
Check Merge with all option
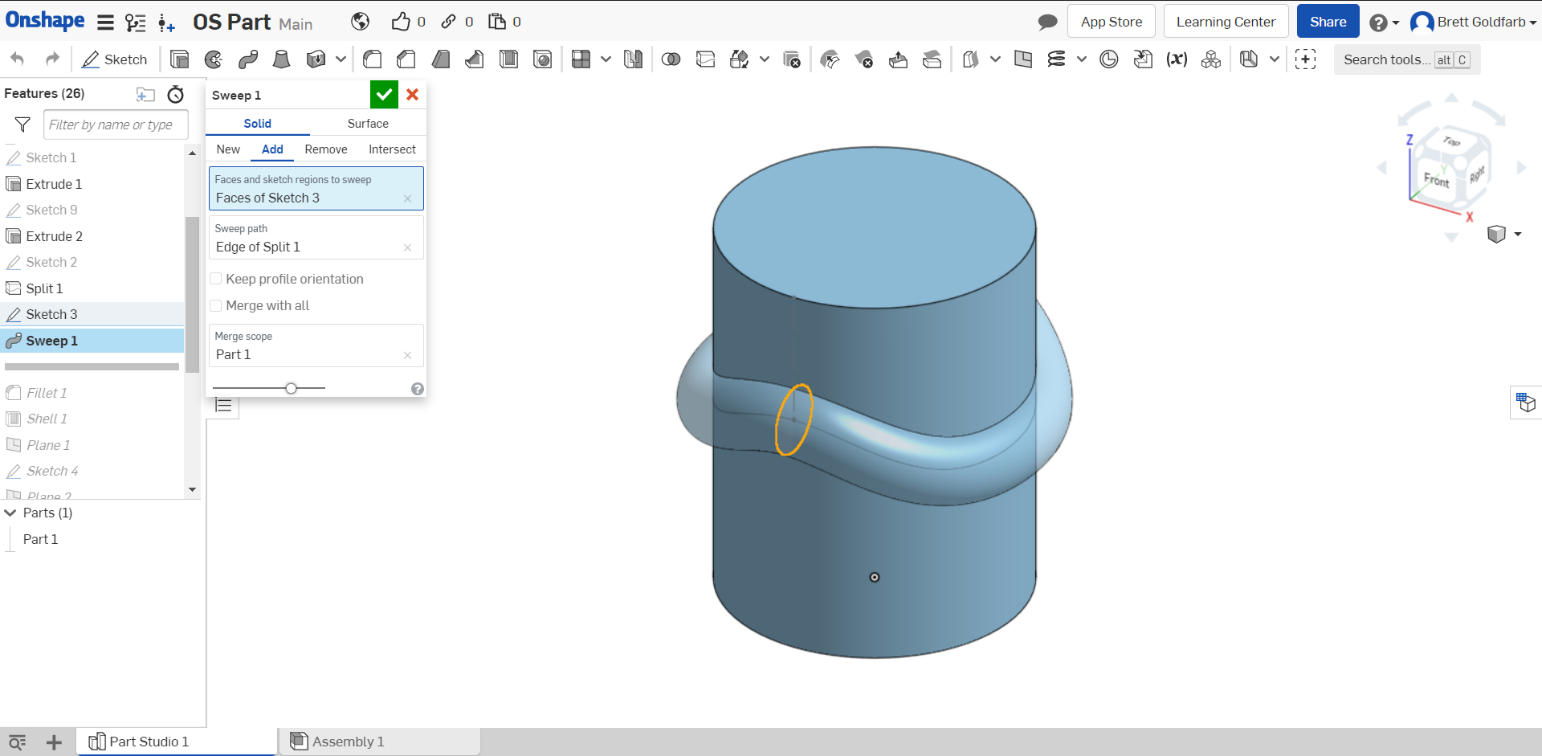(216, 305)
